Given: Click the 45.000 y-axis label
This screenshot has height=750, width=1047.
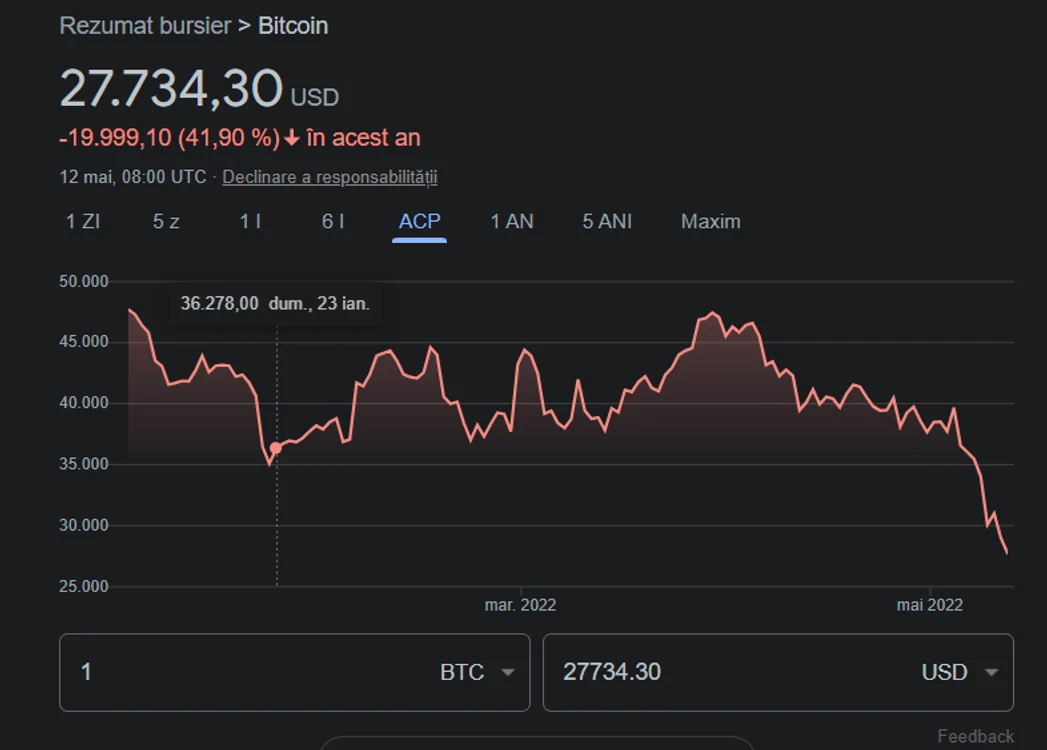Looking at the screenshot, I should pyautogui.click(x=83, y=342).
